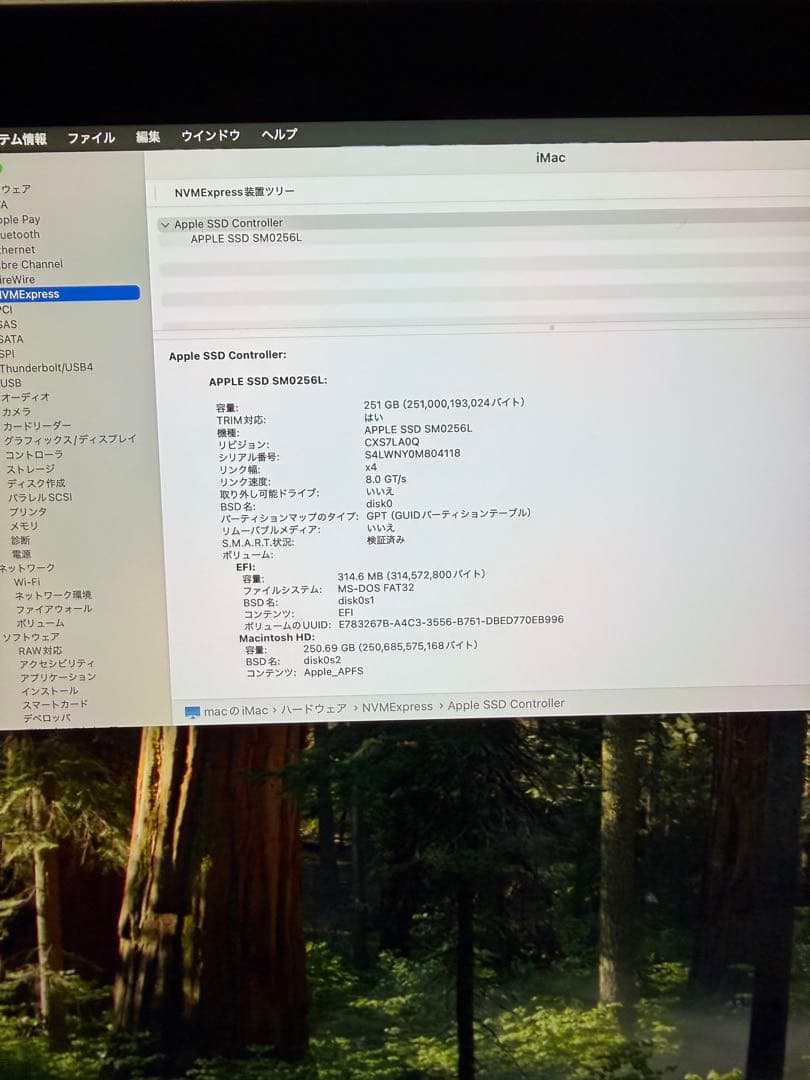Select SAS in sidebar

pyautogui.click(x=8, y=324)
